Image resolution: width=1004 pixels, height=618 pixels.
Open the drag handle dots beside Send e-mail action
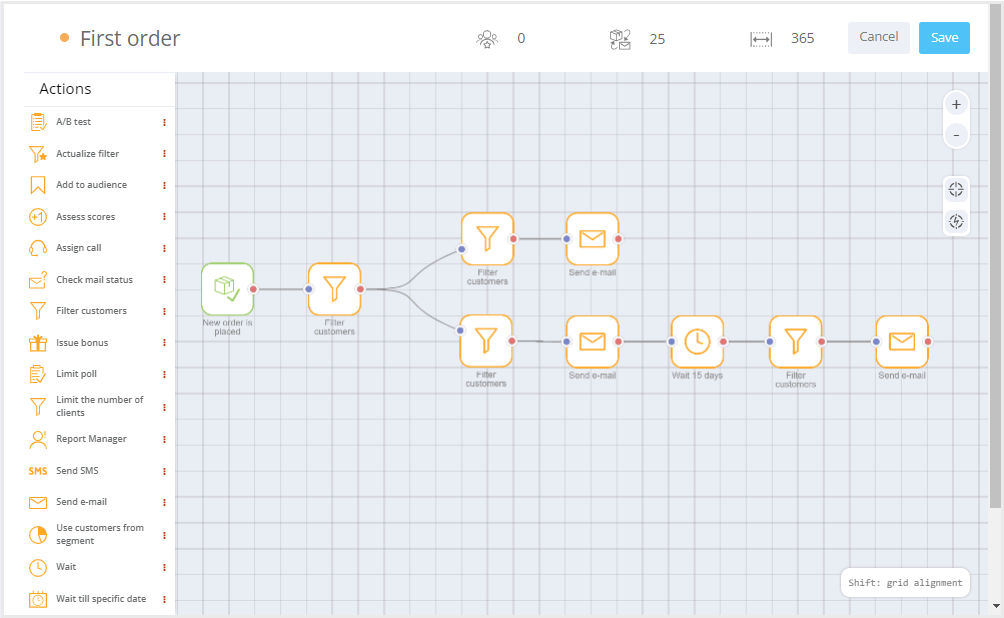click(164, 502)
